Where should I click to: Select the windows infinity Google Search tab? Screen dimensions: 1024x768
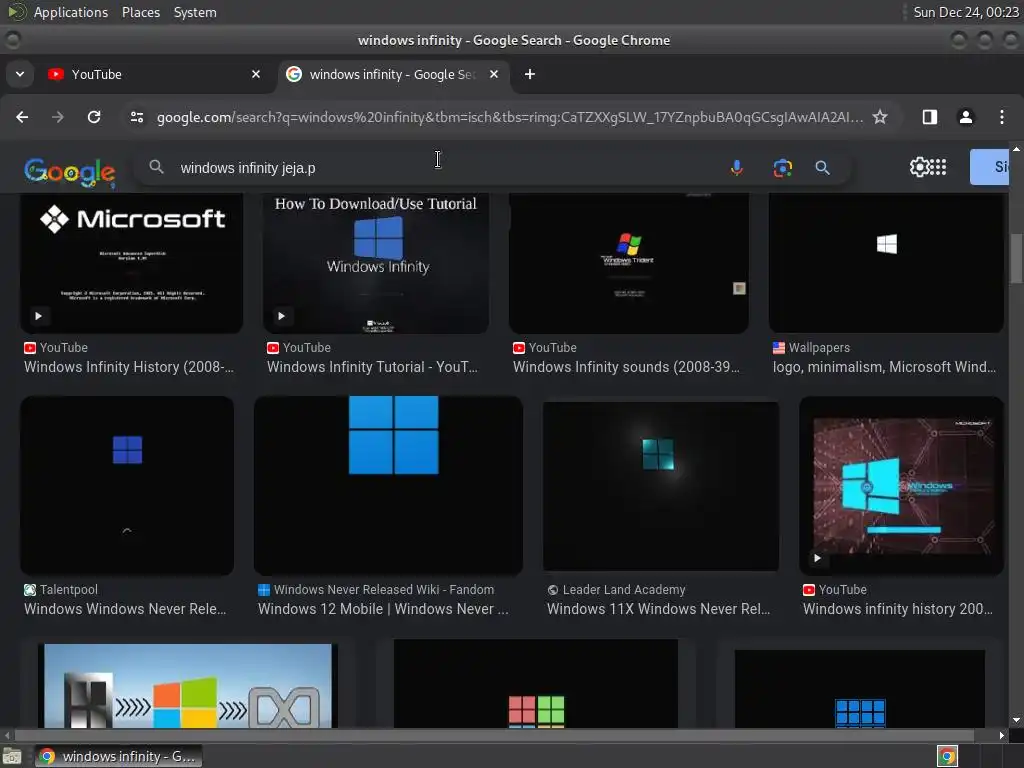(392, 74)
